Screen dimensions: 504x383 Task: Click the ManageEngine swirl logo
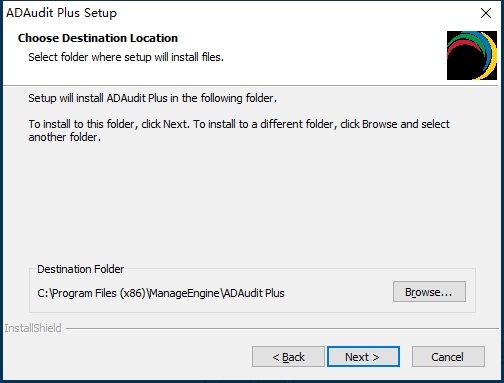click(x=472, y=55)
